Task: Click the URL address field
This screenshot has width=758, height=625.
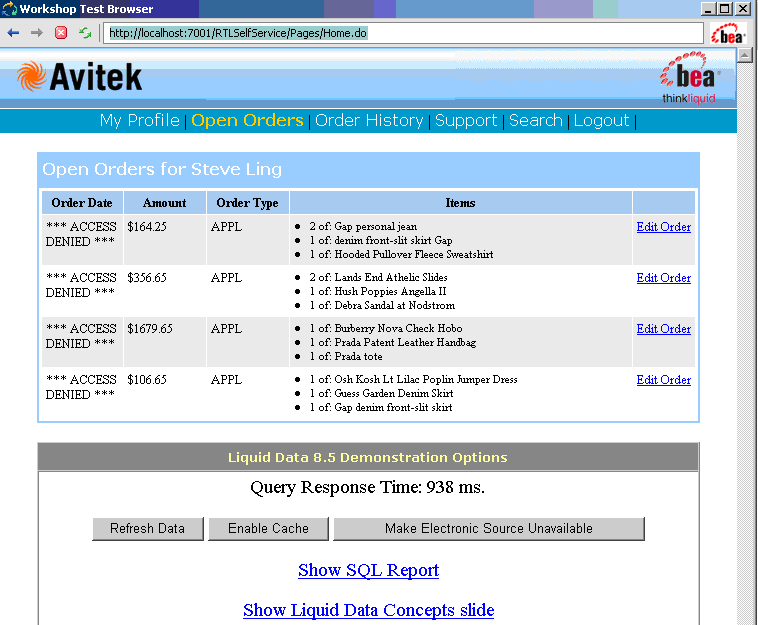Action: click(404, 33)
